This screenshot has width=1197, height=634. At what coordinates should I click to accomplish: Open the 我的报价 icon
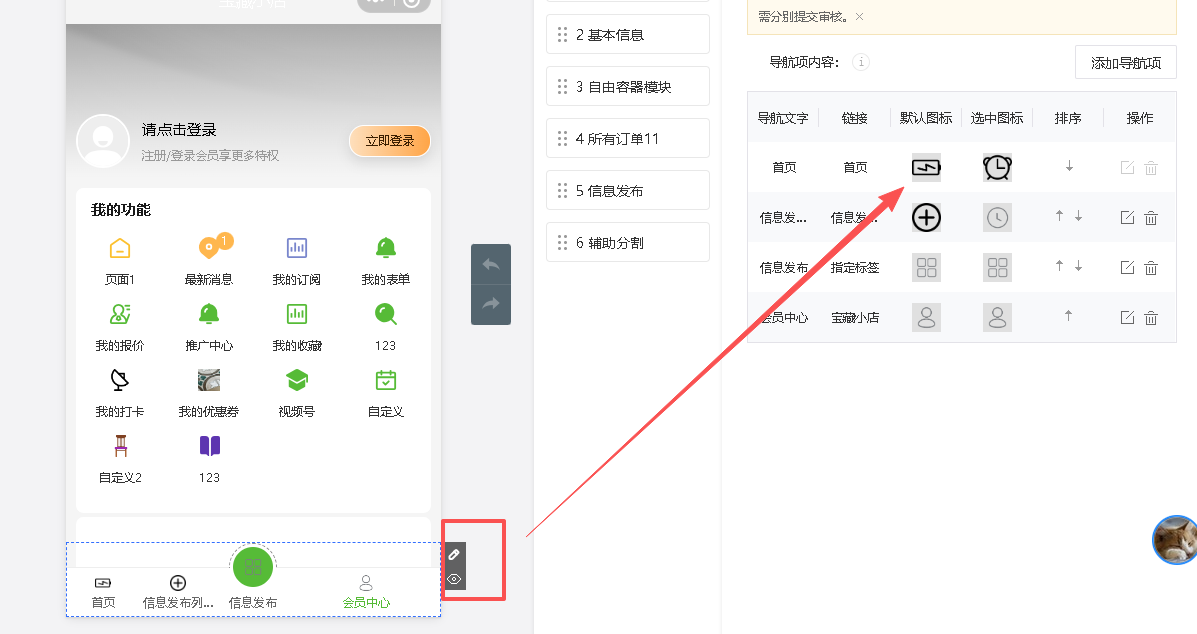tap(120, 314)
